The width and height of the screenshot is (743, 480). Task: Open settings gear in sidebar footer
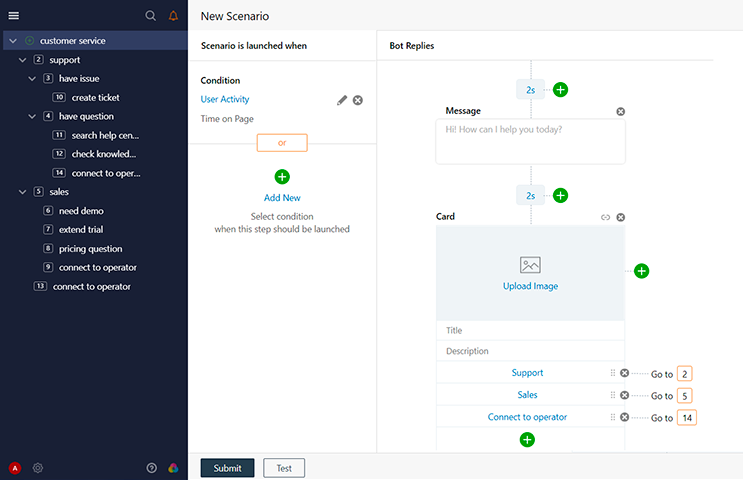pyautogui.click(x=38, y=468)
